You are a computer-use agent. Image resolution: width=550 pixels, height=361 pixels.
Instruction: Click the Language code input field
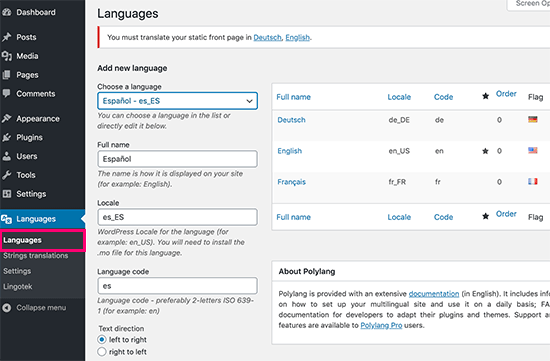point(177,286)
